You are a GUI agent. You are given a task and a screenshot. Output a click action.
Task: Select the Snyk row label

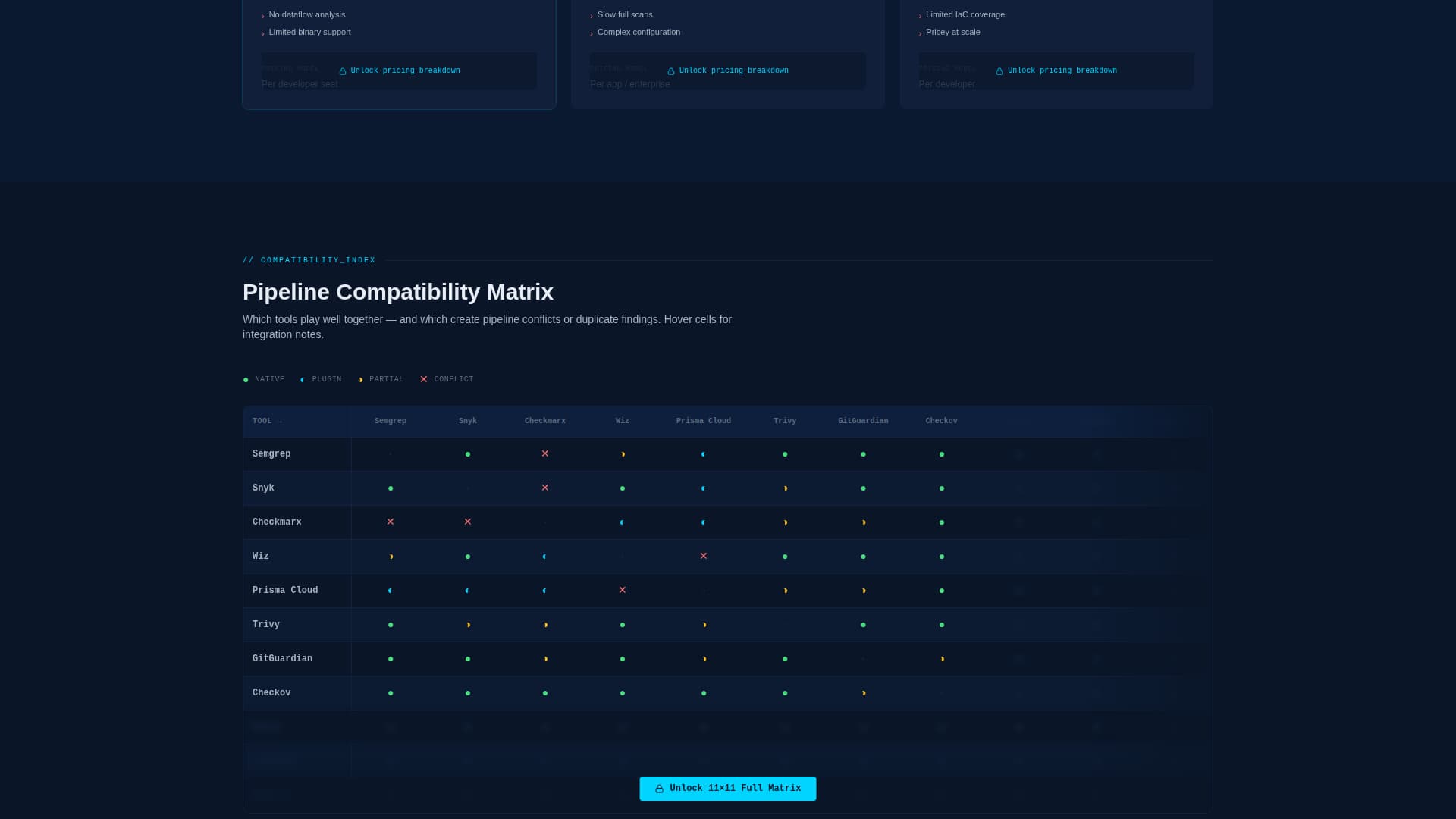click(263, 488)
